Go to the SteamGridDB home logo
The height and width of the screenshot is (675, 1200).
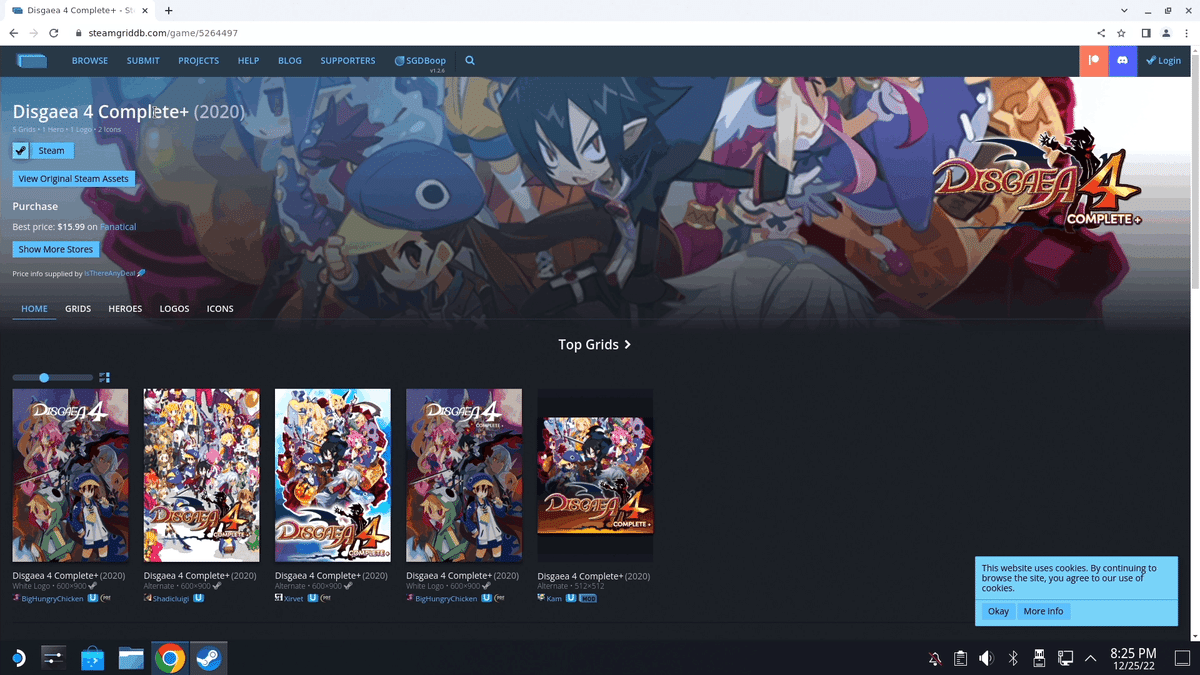click(32, 61)
